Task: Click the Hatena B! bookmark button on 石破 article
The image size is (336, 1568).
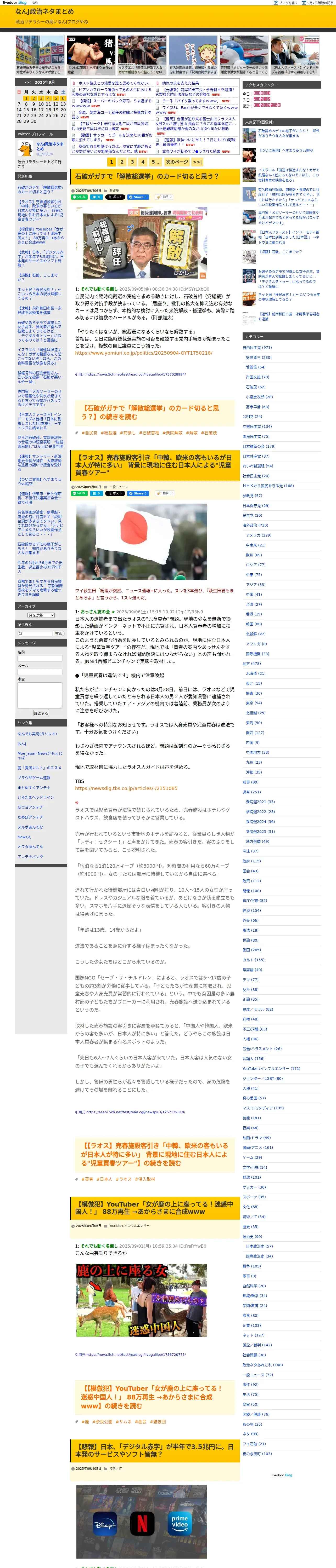Action: (96, 197)
